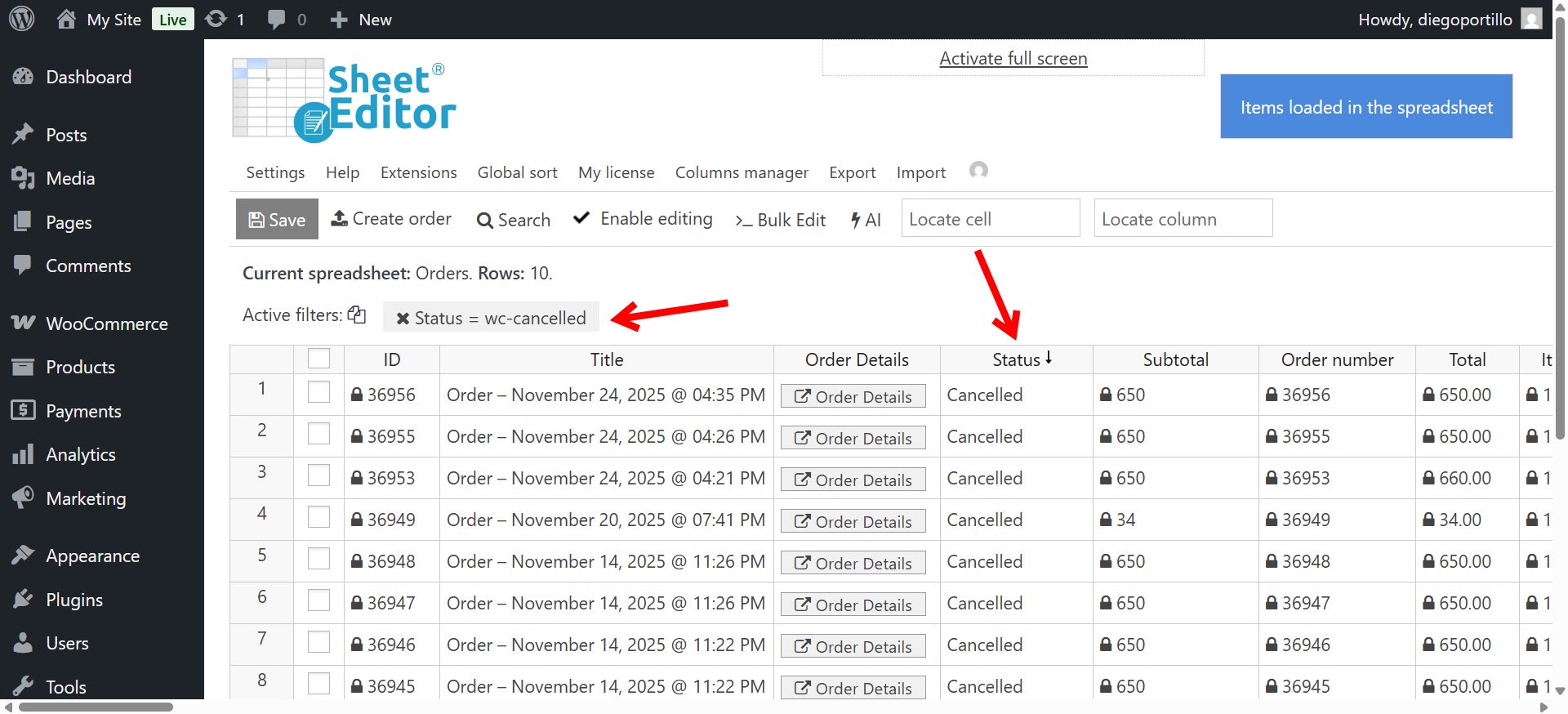This screenshot has width=1568, height=714.
Task: Click the Activate full screen link
Action: [x=1013, y=59]
